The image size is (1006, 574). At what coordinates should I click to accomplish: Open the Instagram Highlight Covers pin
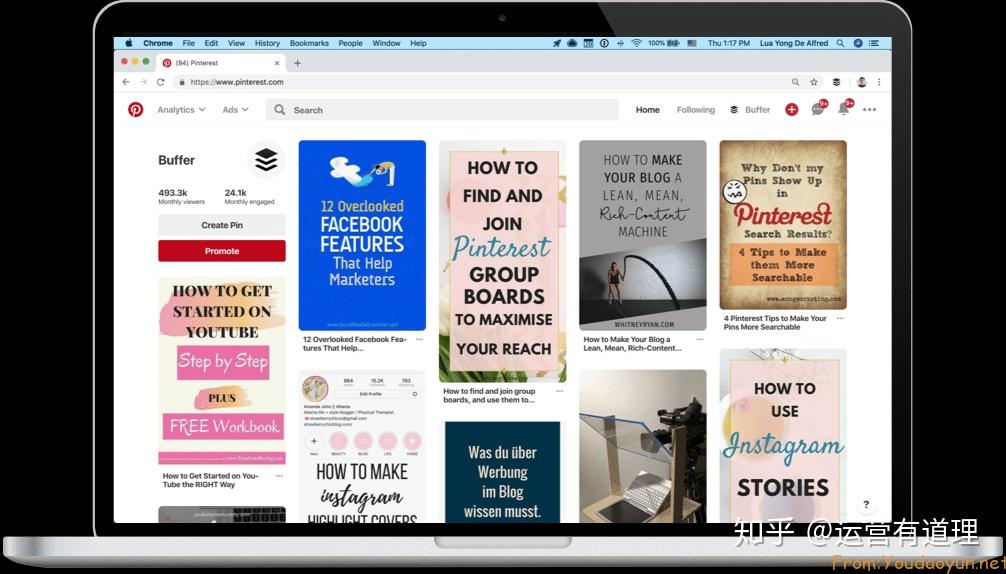pos(362,446)
